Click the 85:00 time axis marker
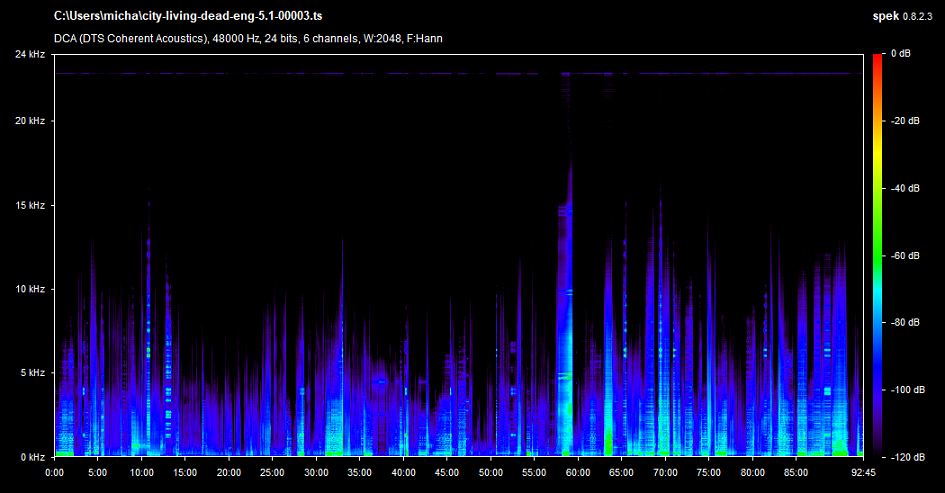This screenshot has height=493, width=945. pyautogui.click(x=796, y=472)
